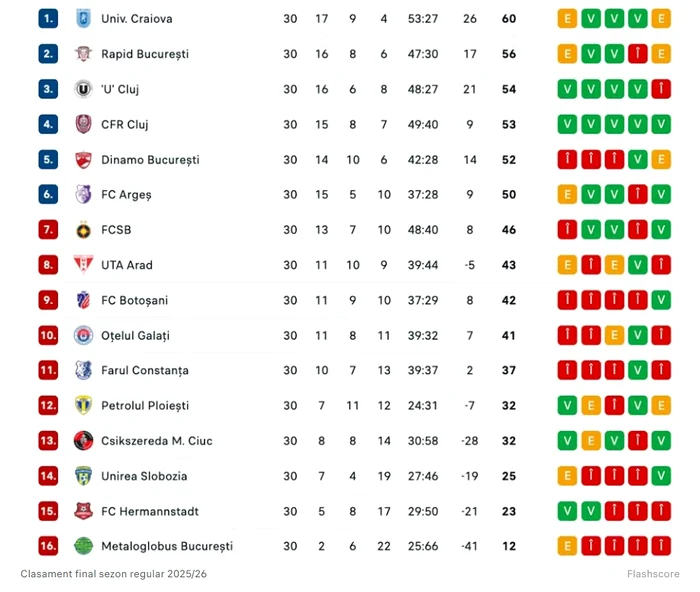
Task: Open Oțelul Galați team details
Action: point(136,335)
